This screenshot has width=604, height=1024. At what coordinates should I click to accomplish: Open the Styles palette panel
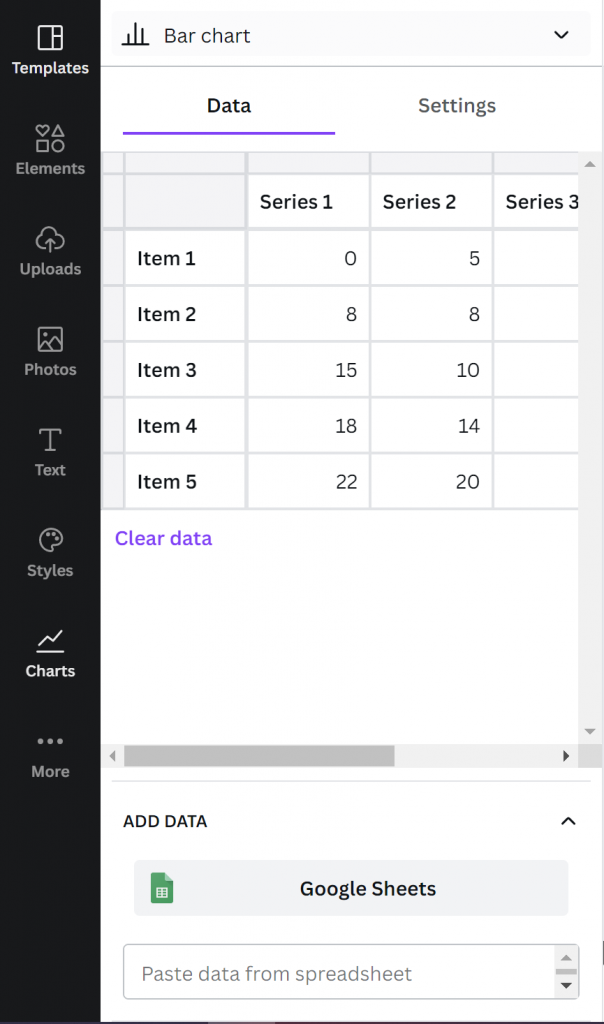[50, 553]
